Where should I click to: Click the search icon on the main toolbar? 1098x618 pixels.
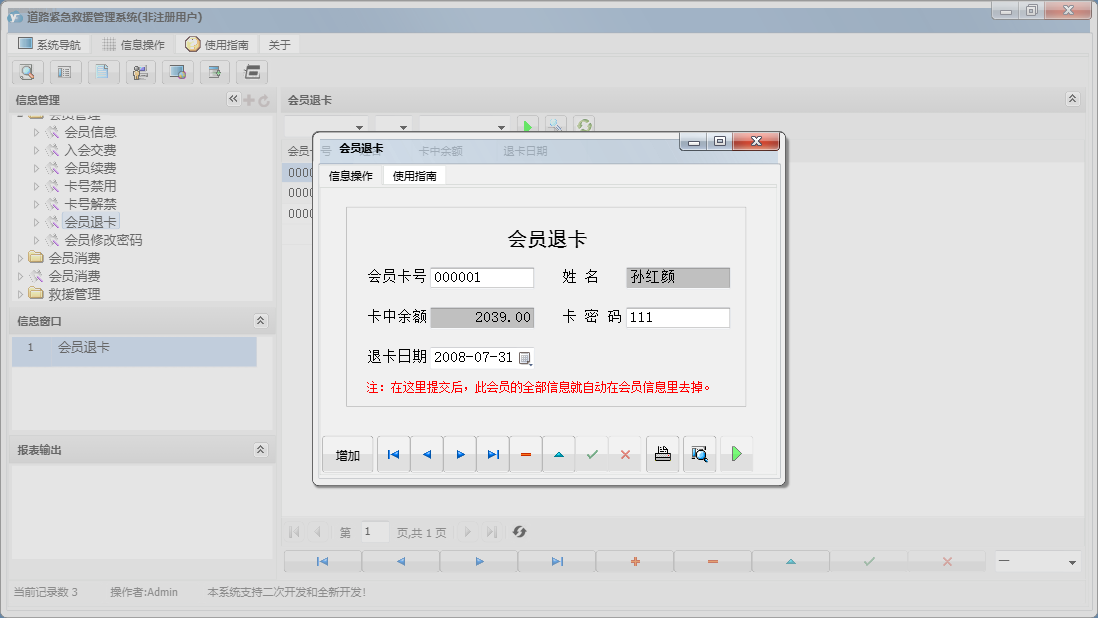27,72
